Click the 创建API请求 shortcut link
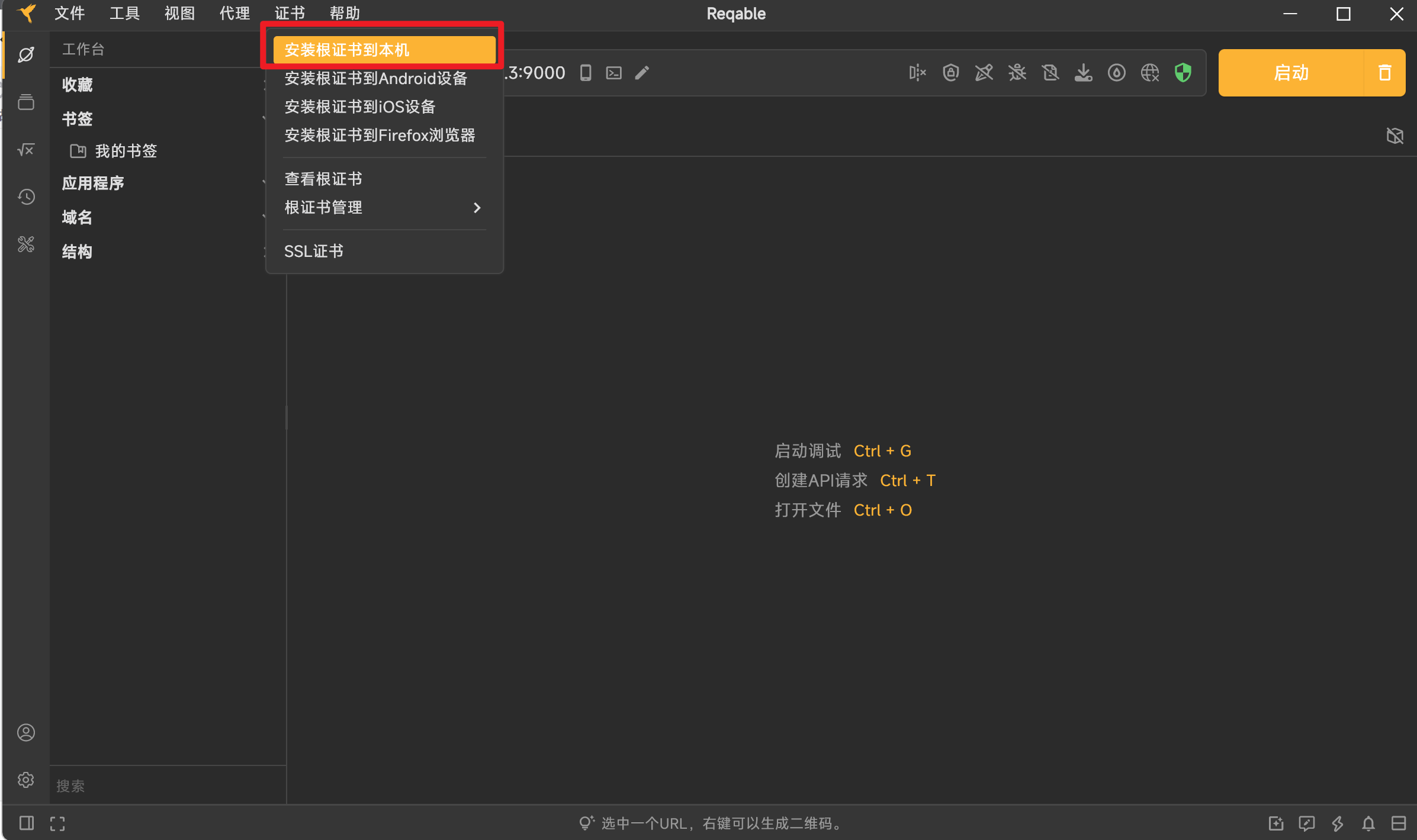1417x840 pixels. tap(821, 480)
